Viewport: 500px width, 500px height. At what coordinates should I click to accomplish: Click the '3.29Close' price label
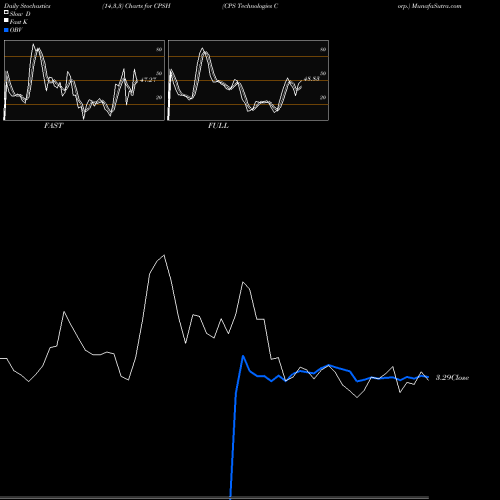coord(452,378)
